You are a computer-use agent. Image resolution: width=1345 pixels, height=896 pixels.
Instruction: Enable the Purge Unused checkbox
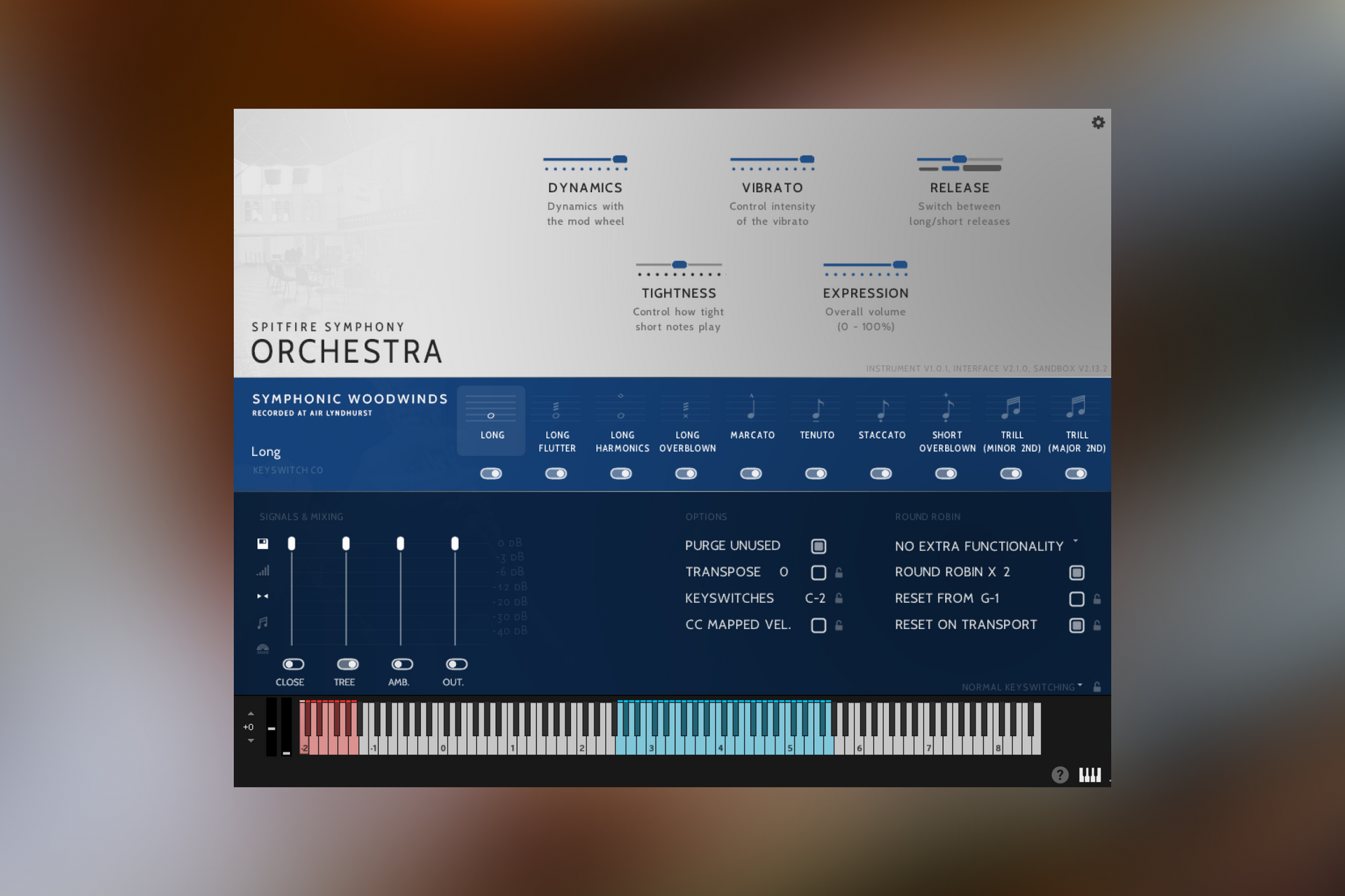(x=818, y=546)
